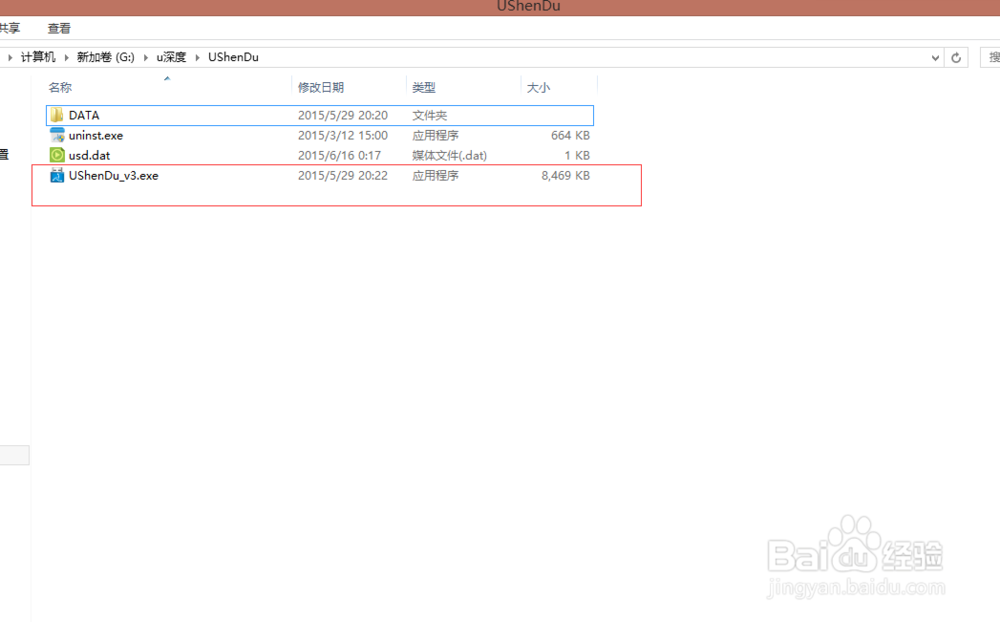The height and width of the screenshot is (622, 1000).
Task: Click the uninst.exe application icon
Action: click(x=57, y=135)
